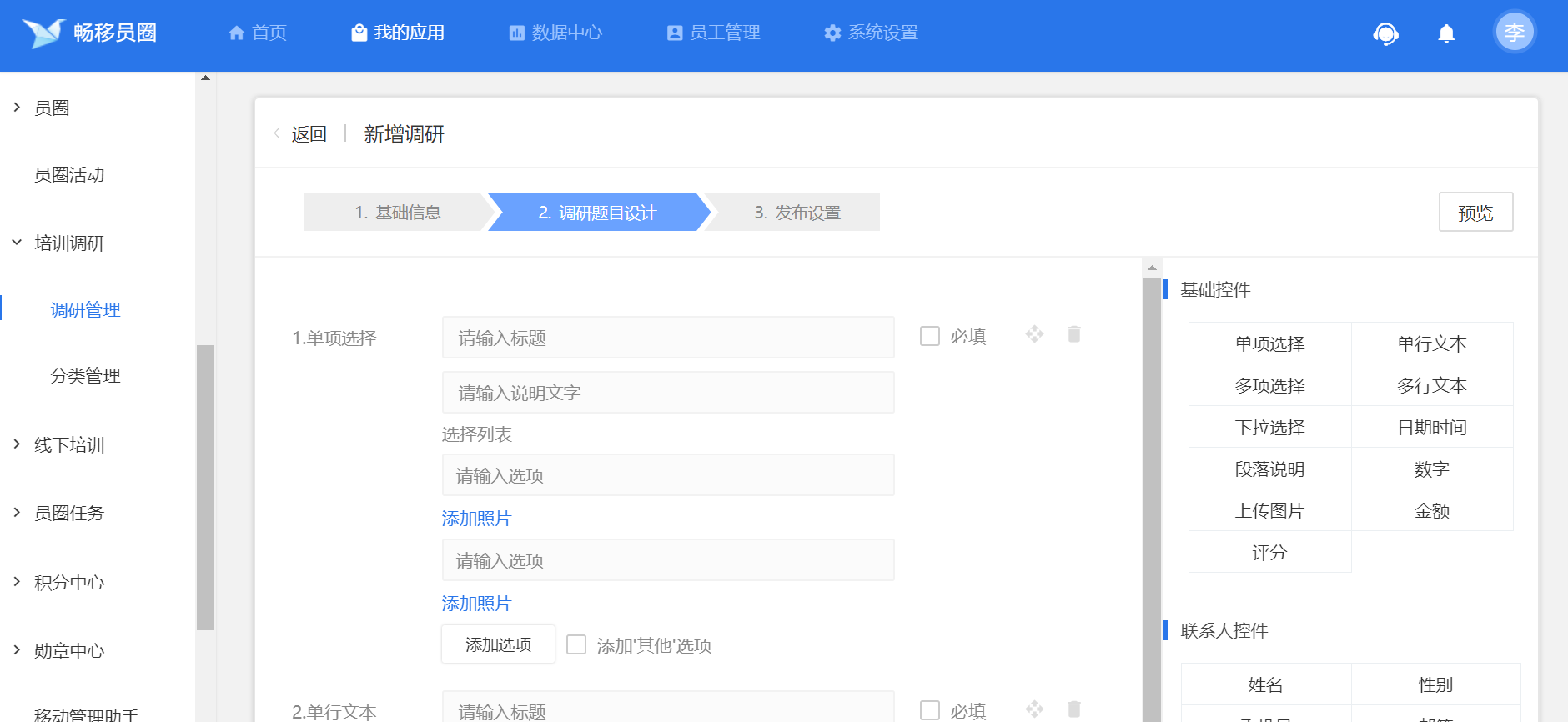Screen dimensions: 1568x722
Task: Click the back chevron icon beside 返回
Action: click(x=277, y=133)
